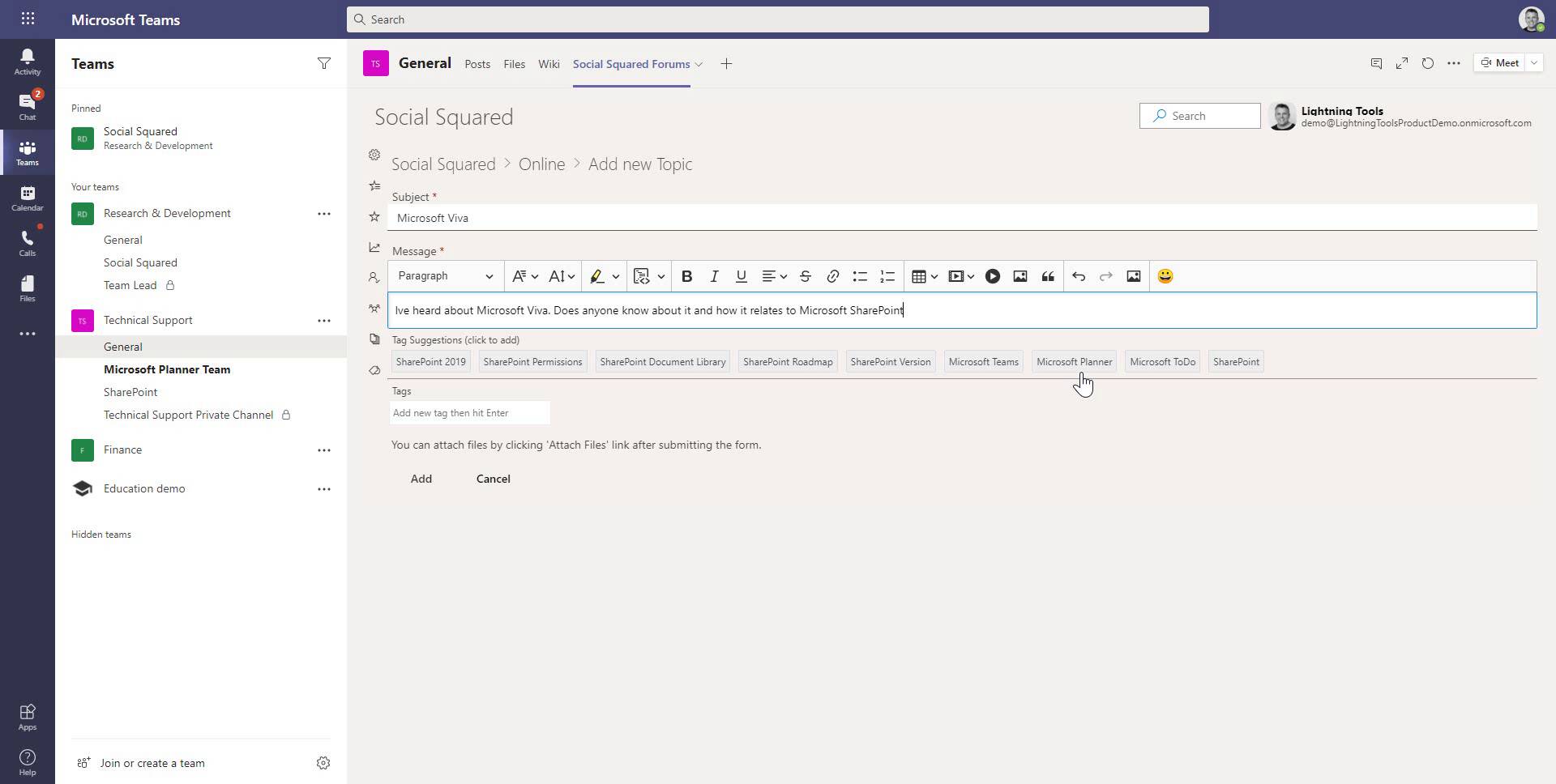Open the font family dropdown
Viewport: 1556px width, 784px height.
tap(525, 276)
